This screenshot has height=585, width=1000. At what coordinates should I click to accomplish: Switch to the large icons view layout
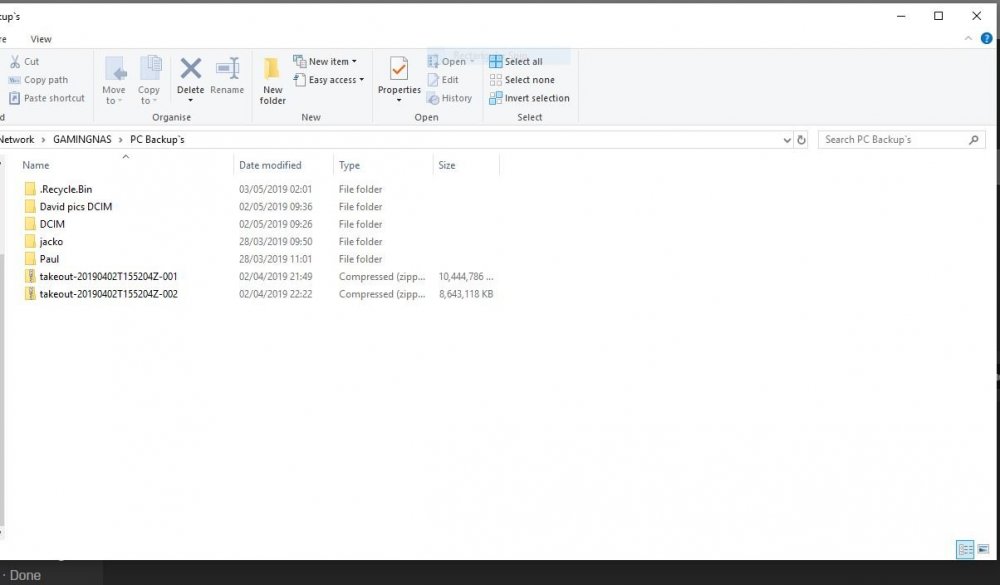point(983,549)
